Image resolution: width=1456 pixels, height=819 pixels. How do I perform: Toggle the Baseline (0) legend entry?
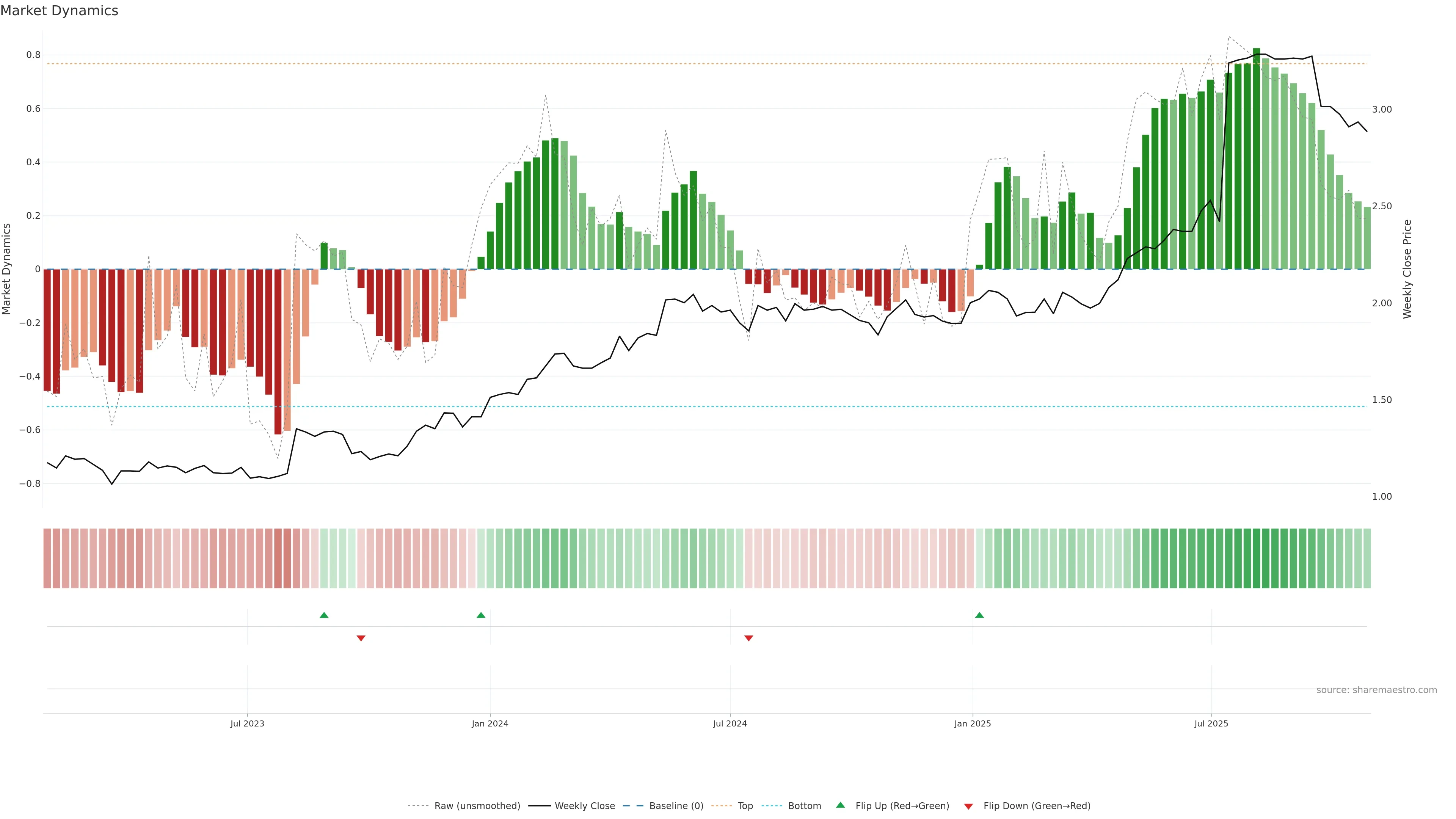coord(676,806)
